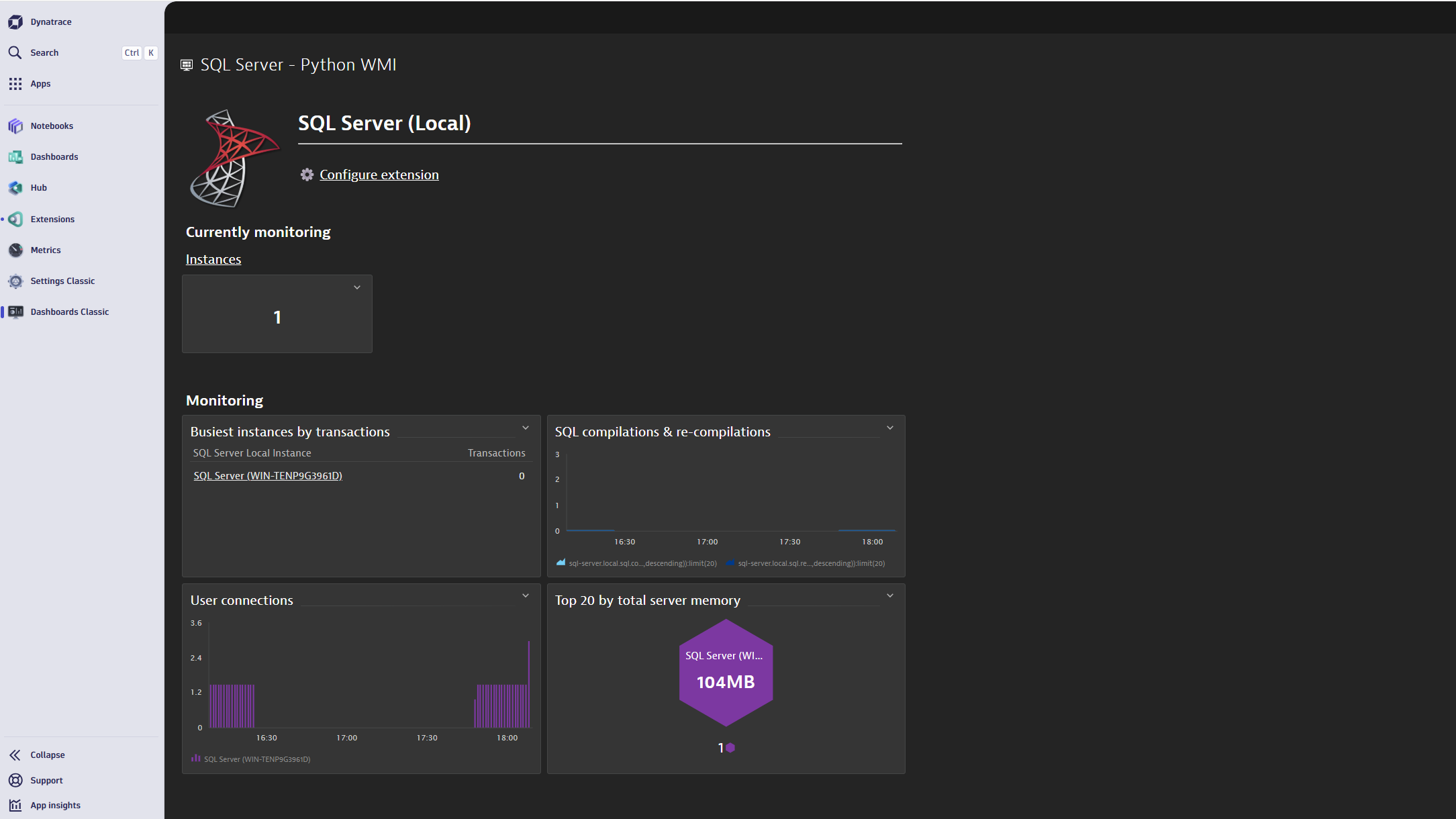Select the Metrics menu label
1456x819 pixels.
46,250
